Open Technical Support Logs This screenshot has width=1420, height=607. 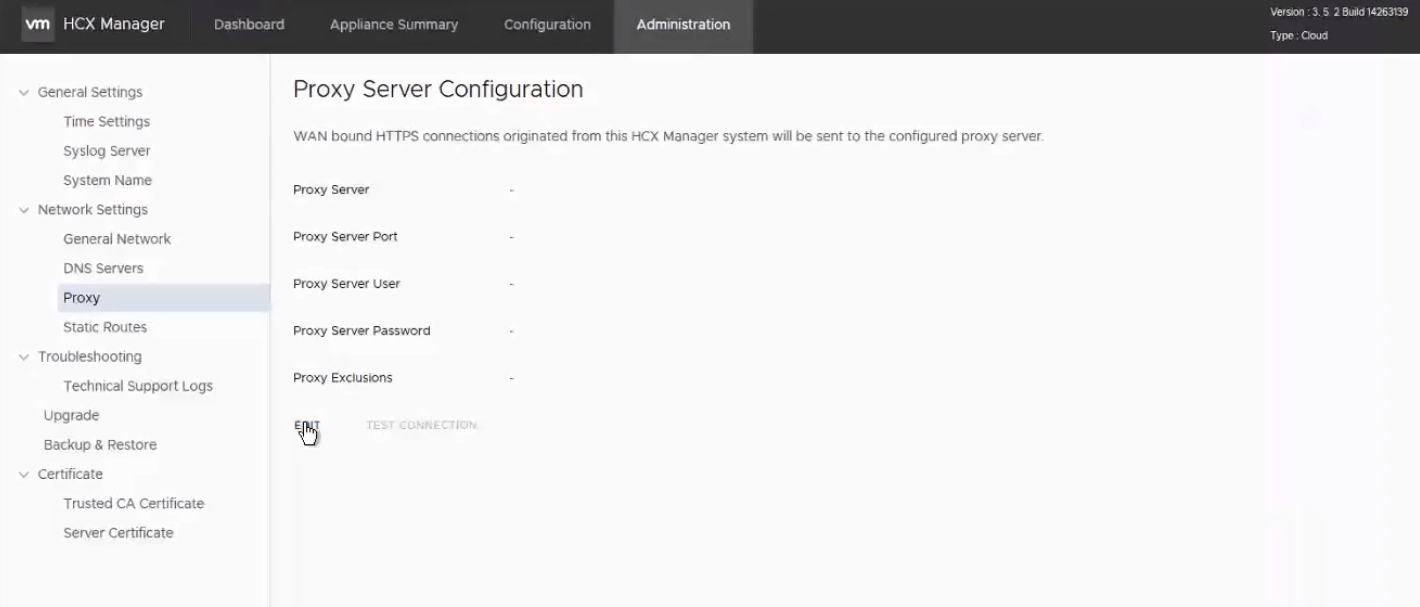click(138, 386)
